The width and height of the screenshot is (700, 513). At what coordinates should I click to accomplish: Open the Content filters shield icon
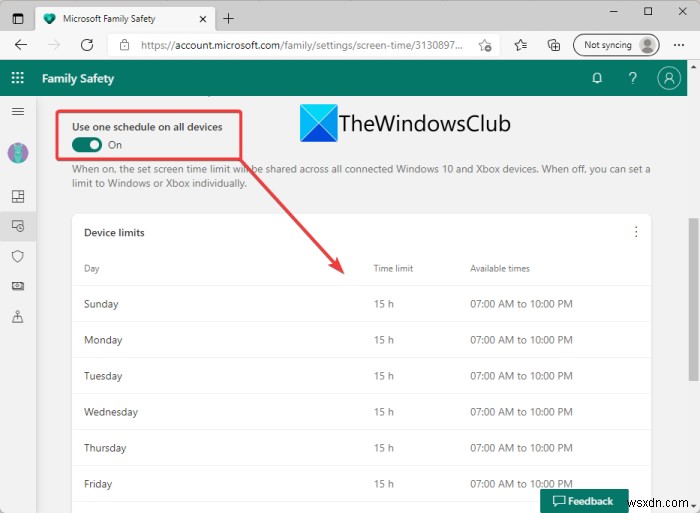[18, 256]
